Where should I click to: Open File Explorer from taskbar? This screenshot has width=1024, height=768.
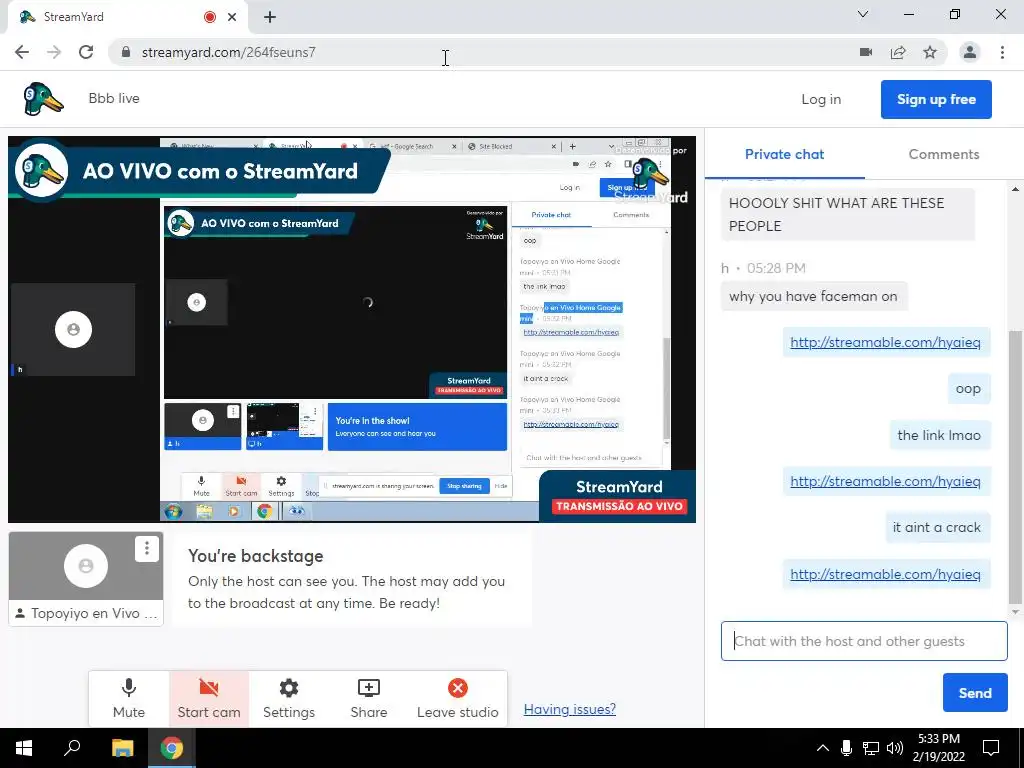pyautogui.click(x=122, y=748)
